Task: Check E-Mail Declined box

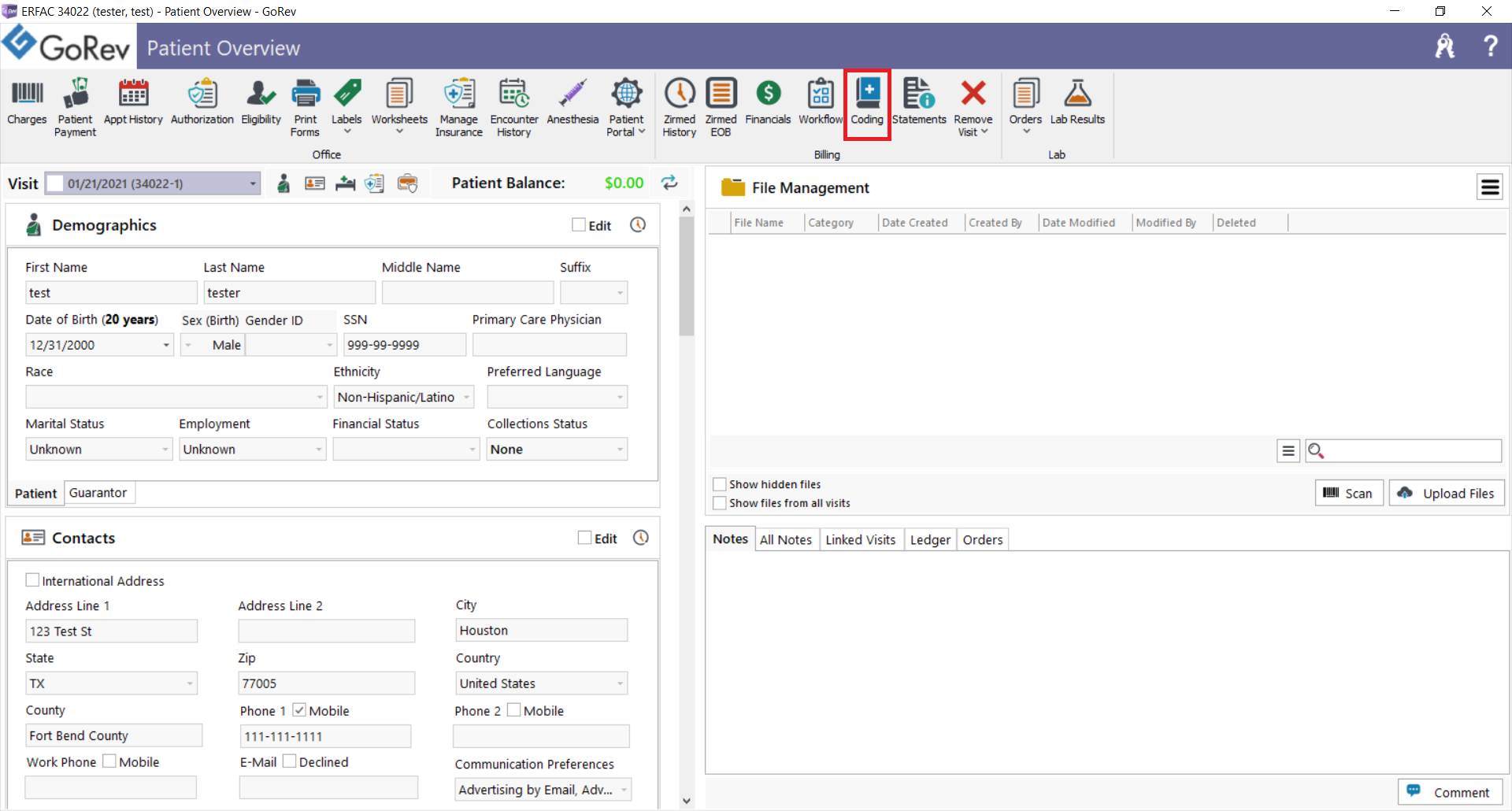Action: point(289,761)
